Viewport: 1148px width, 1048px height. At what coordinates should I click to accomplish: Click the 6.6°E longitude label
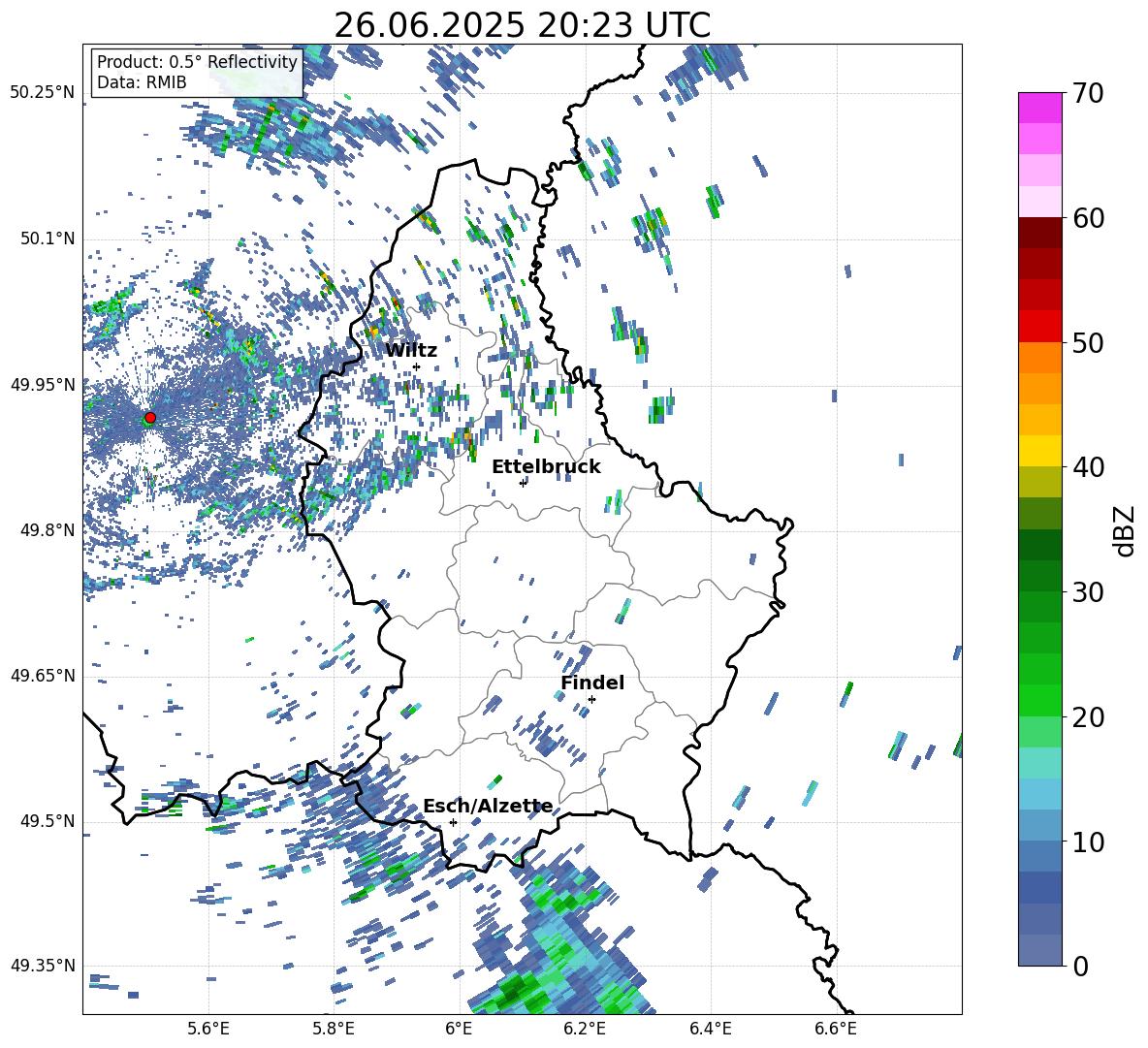click(x=836, y=1029)
